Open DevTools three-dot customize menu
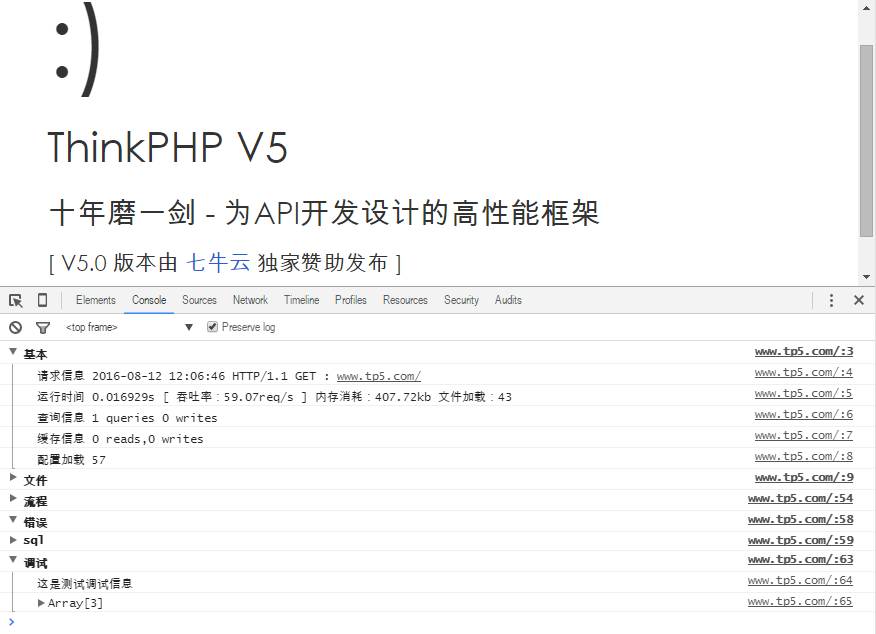Viewport: 876px width, 634px height. pyautogui.click(x=831, y=301)
